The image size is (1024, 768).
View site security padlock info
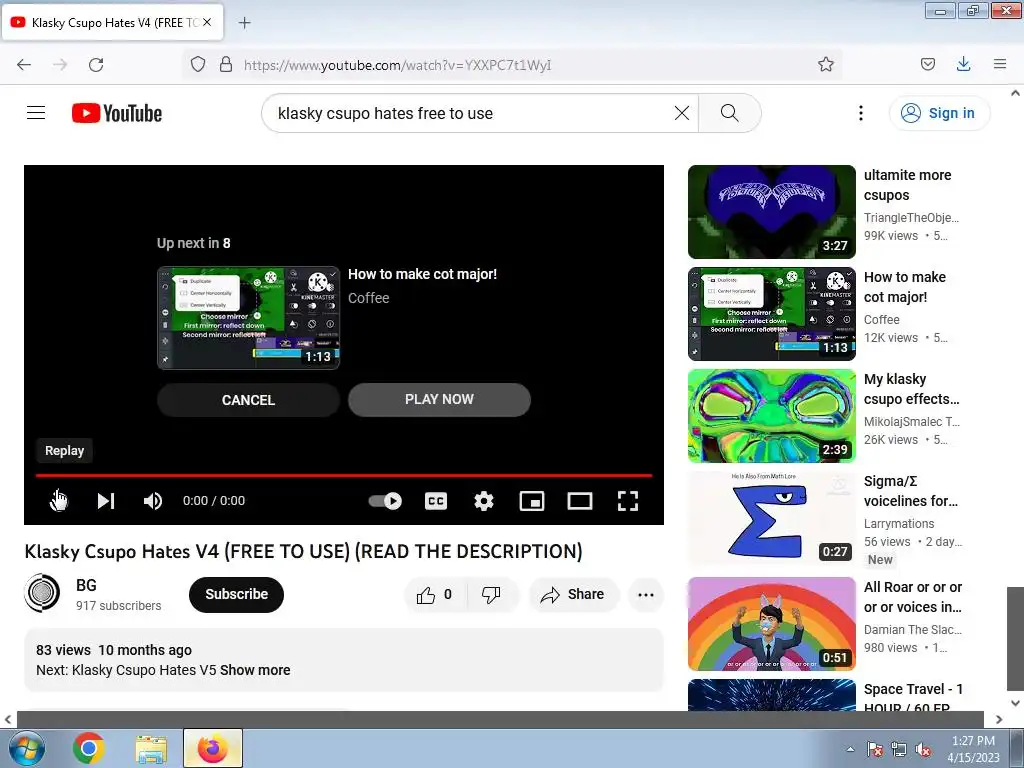(226, 65)
